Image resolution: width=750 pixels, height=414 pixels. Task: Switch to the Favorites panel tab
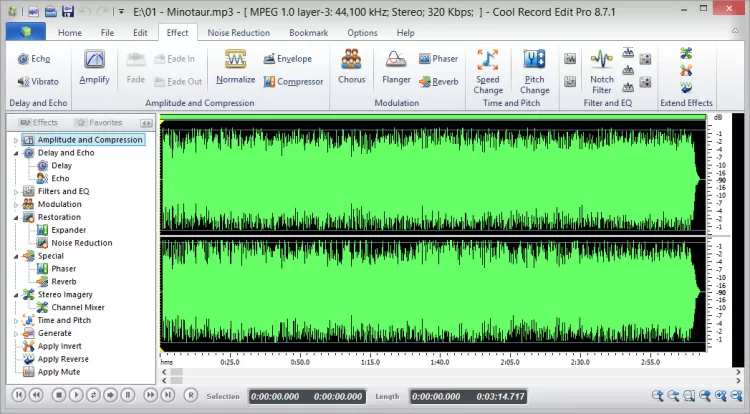click(x=100, y=123)
